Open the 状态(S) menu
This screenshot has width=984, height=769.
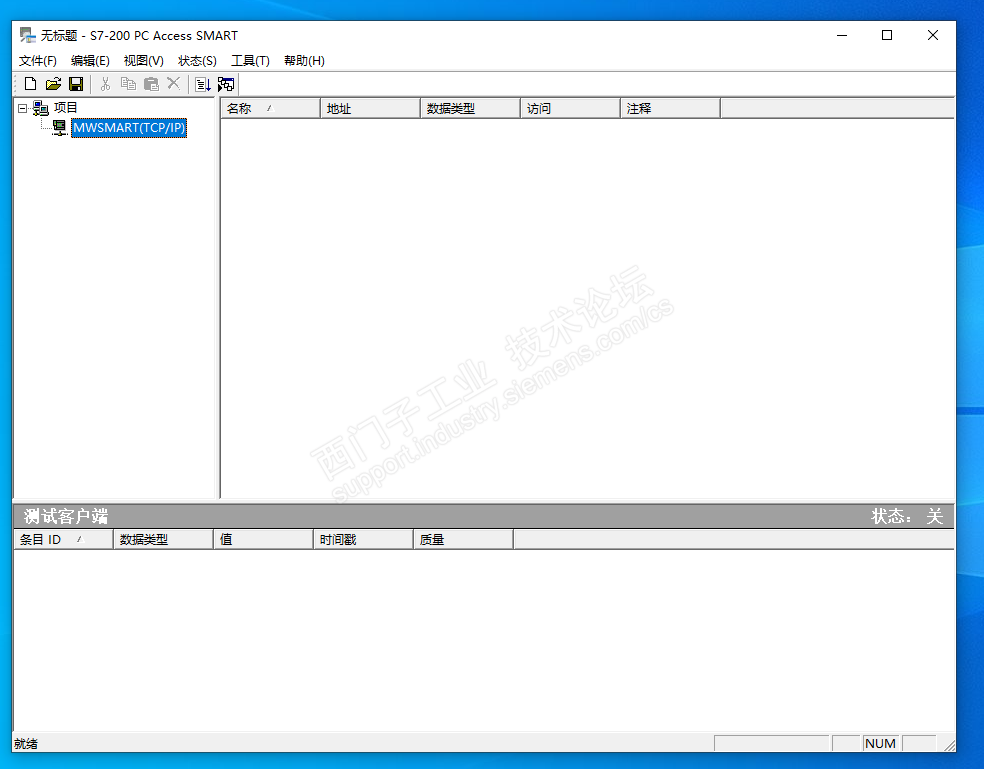tap(197, 61)
